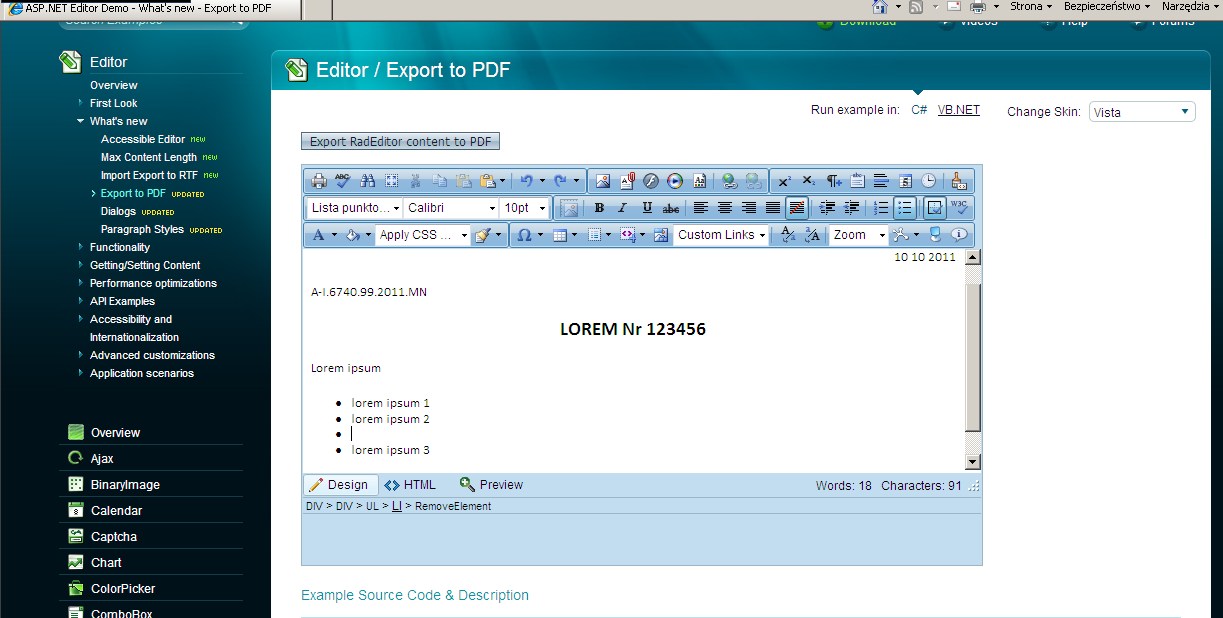
Task: Open the browser Strona menu
Action: pos(1031,6)
